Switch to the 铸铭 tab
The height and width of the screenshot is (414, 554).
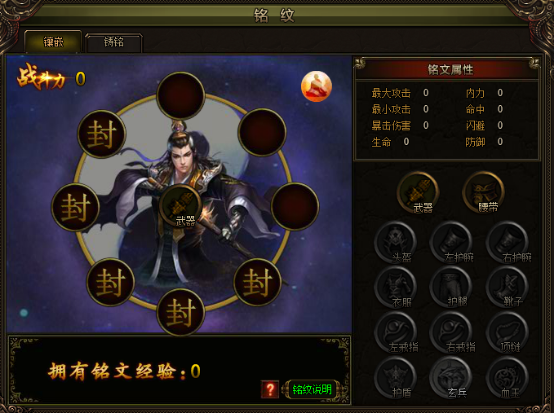coord(114,42)
